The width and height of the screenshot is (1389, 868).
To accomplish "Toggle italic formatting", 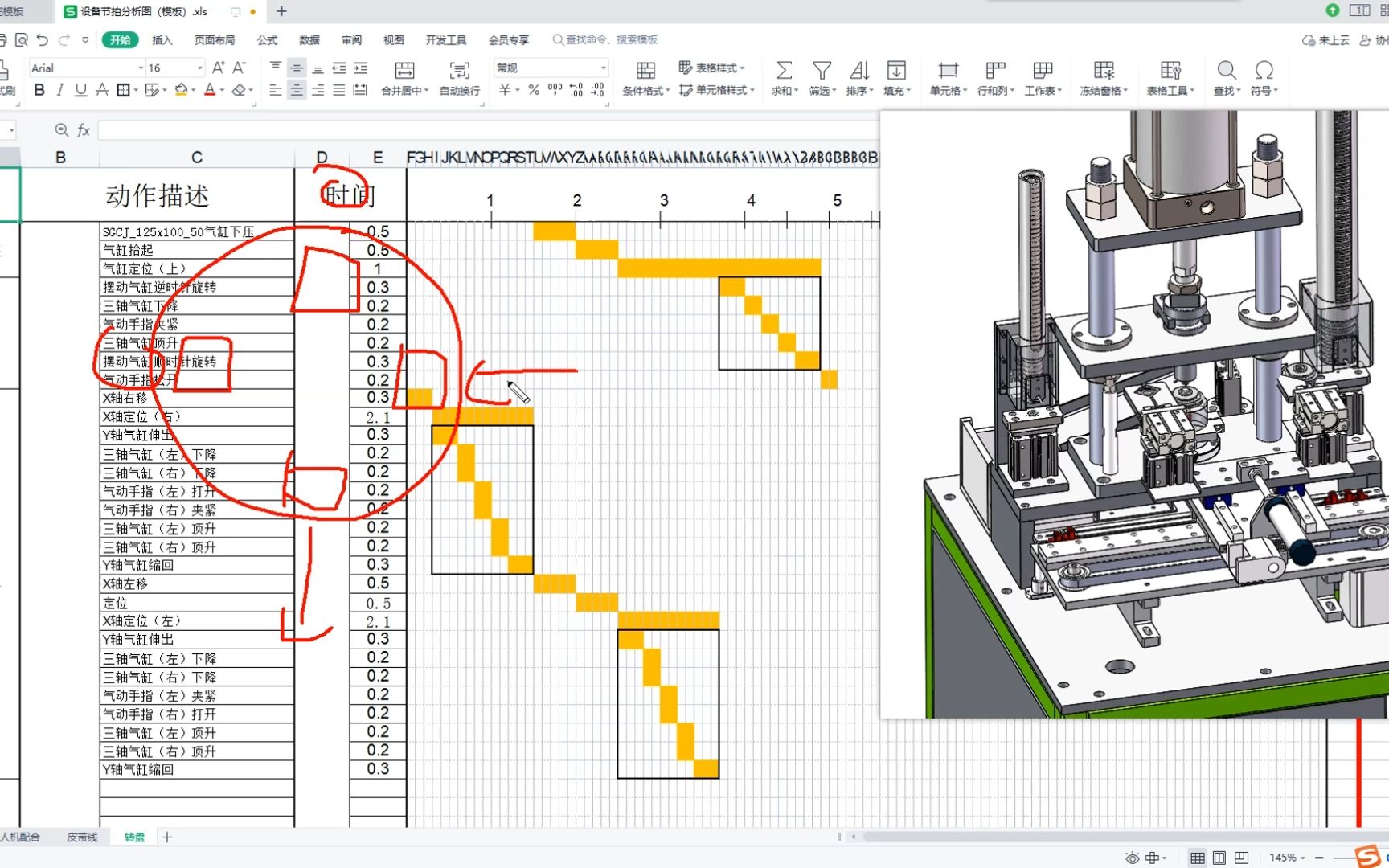I will click(60, 90).
